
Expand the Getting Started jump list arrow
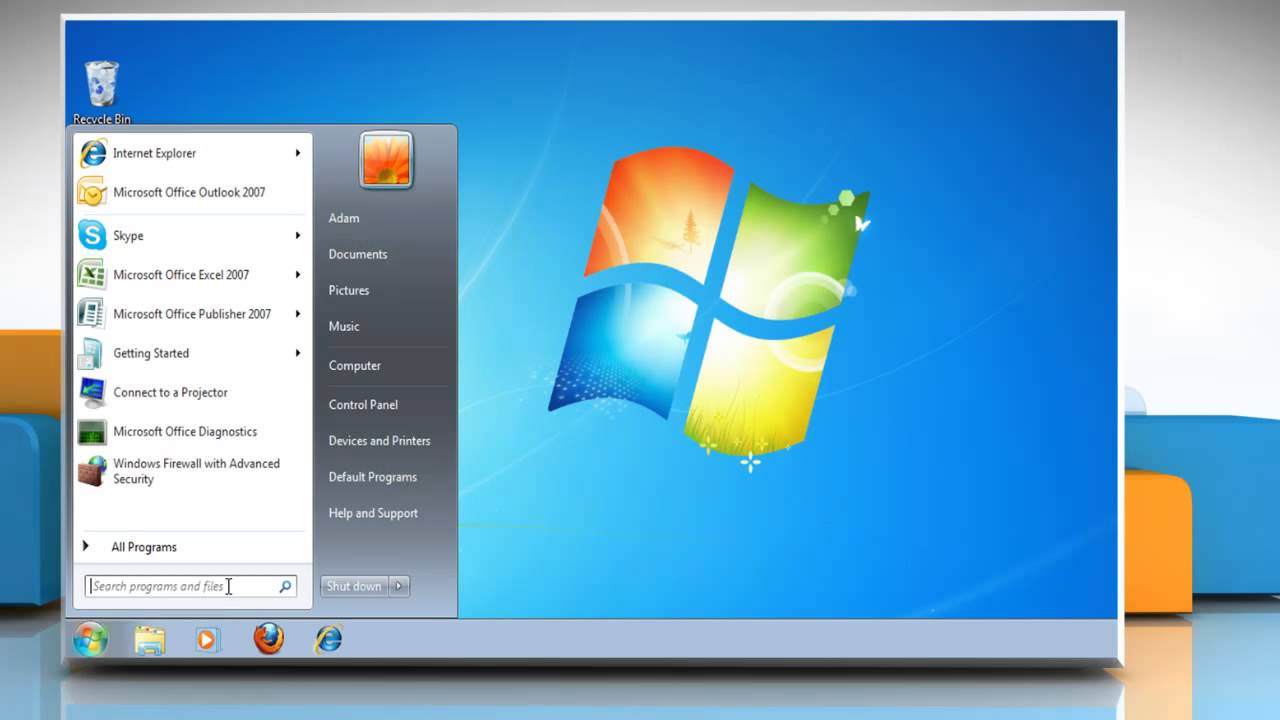[x=298, y=353]
